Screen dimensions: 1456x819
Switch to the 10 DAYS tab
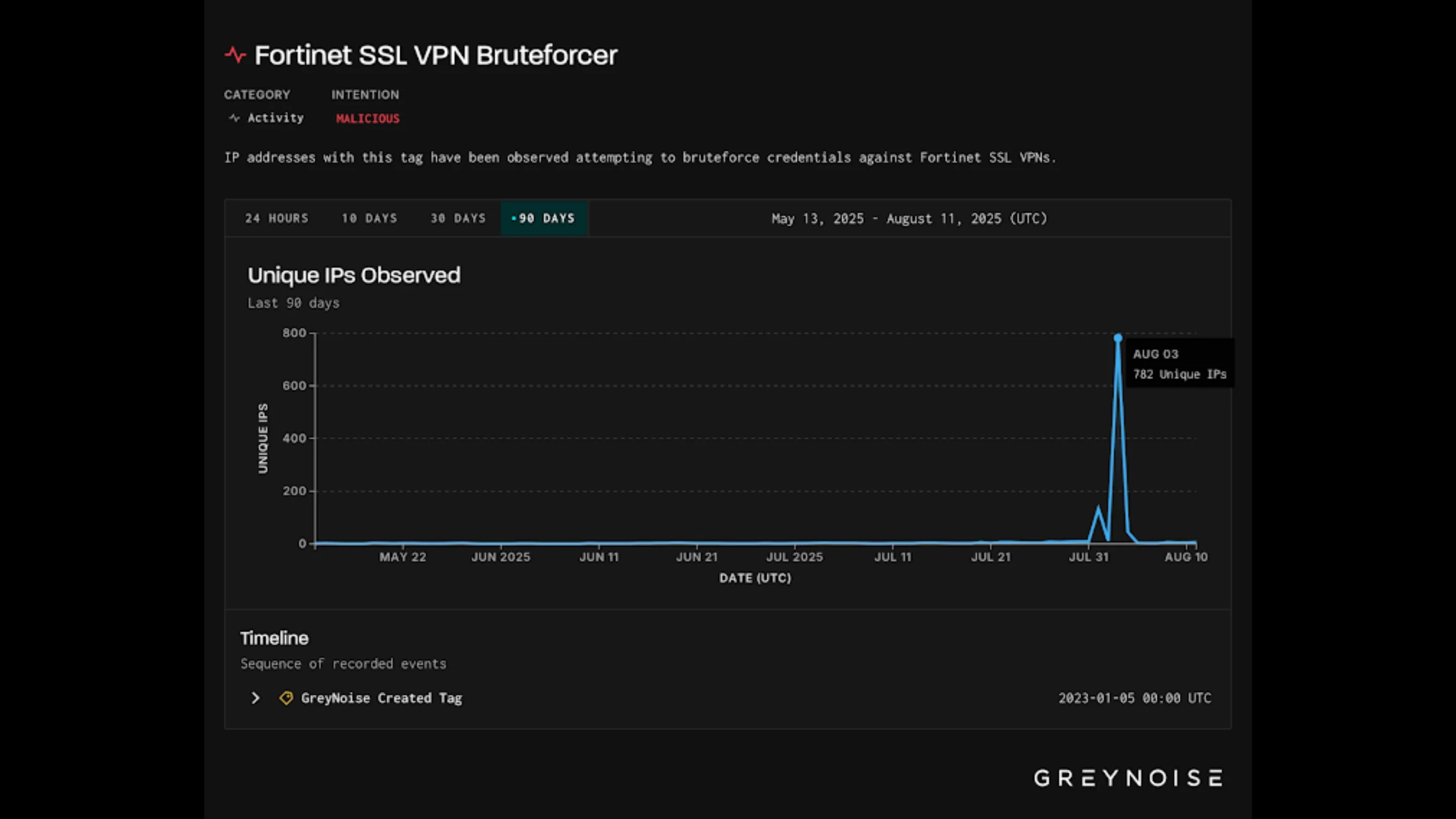coord(370,218)
